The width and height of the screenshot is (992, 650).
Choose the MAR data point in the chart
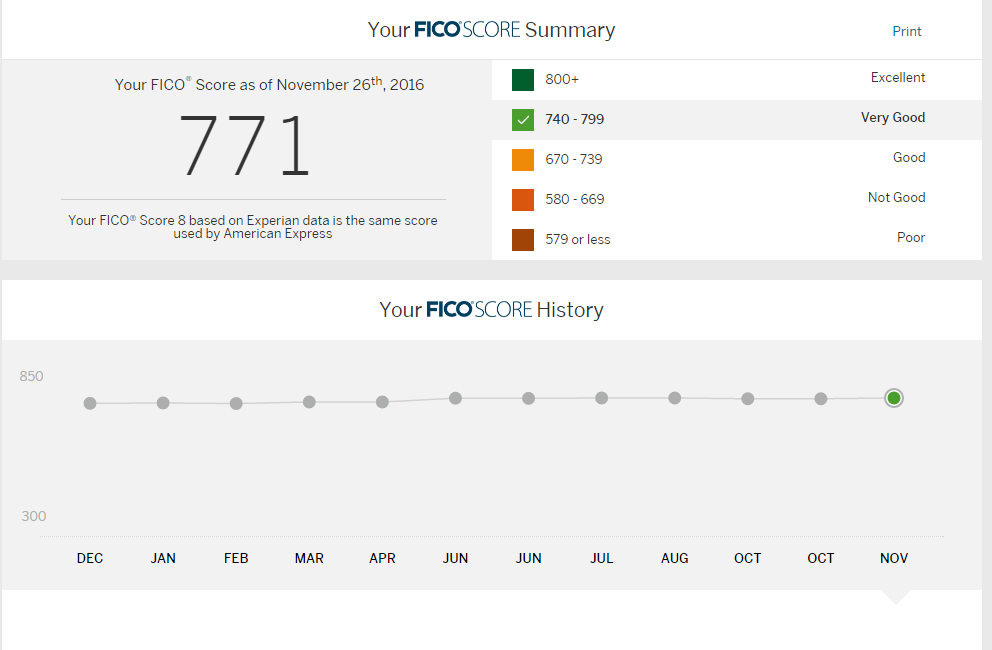click(309, 402)
